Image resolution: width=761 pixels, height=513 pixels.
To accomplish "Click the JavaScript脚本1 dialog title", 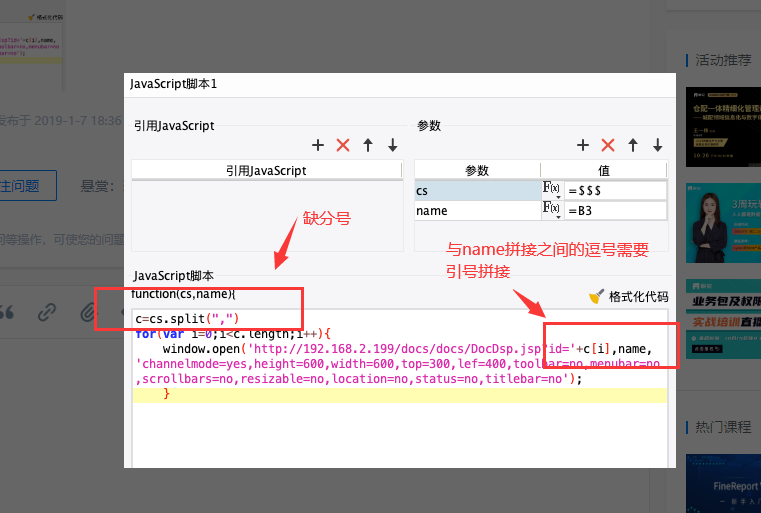I will (x=173, y=84).
